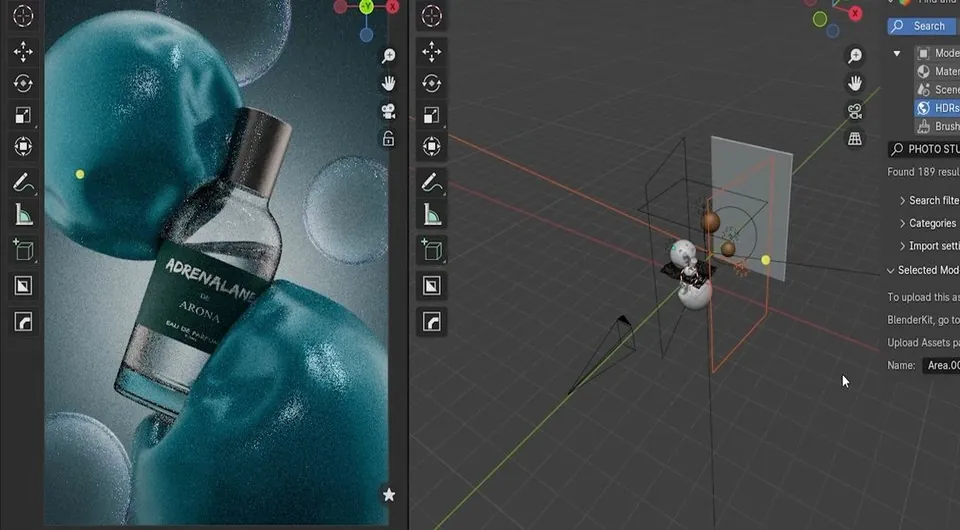Click the green axis circle on right viewport gizmo
The height and width of the screenshot is (530, 960).
[820, 19]
